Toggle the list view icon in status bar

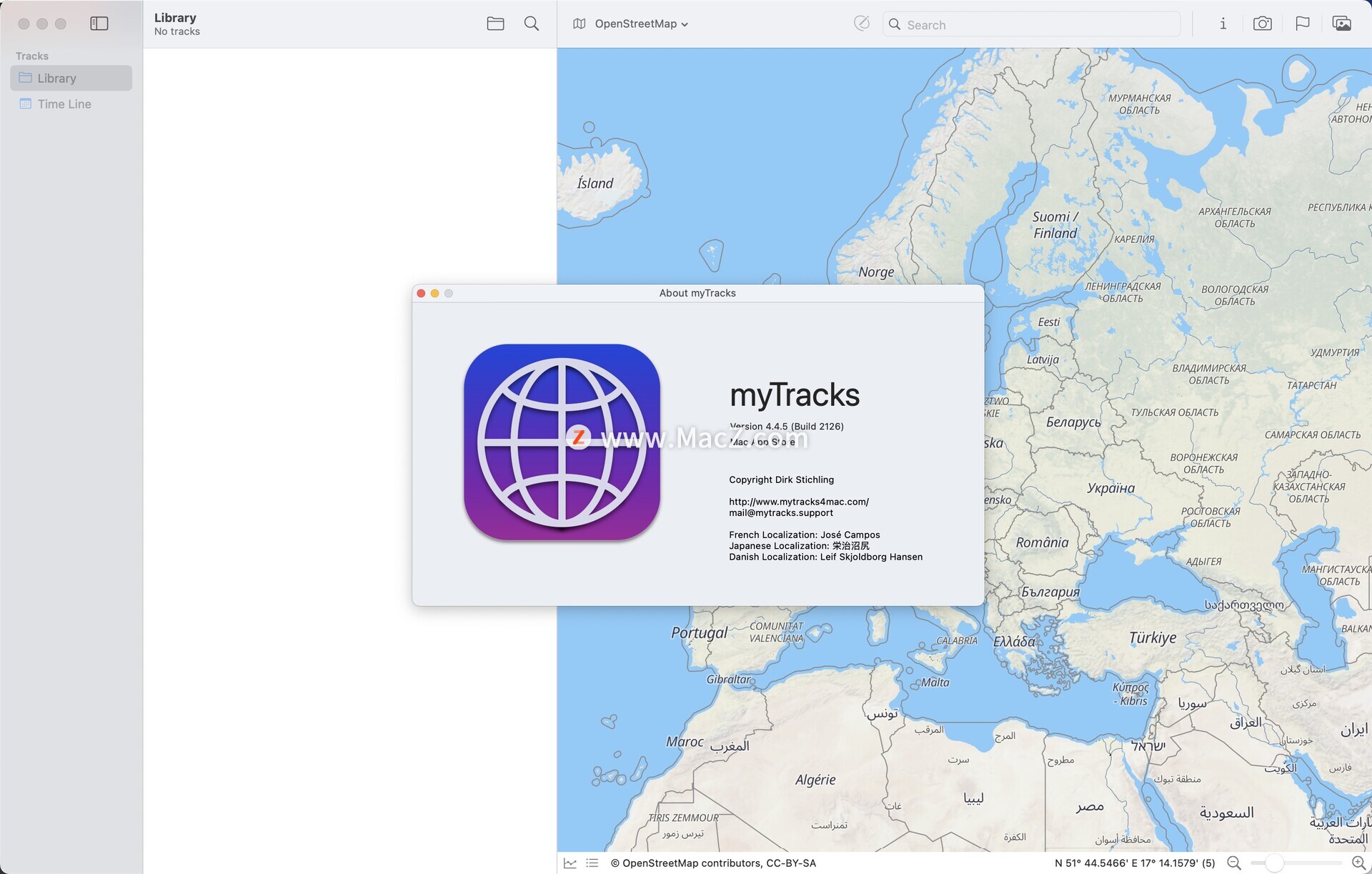592,863
